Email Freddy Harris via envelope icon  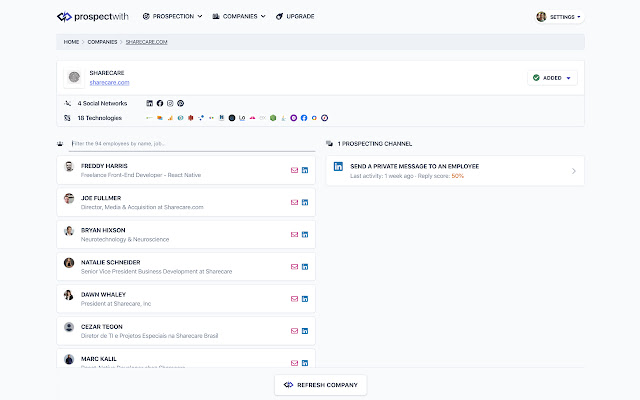(x=294, y=170)
